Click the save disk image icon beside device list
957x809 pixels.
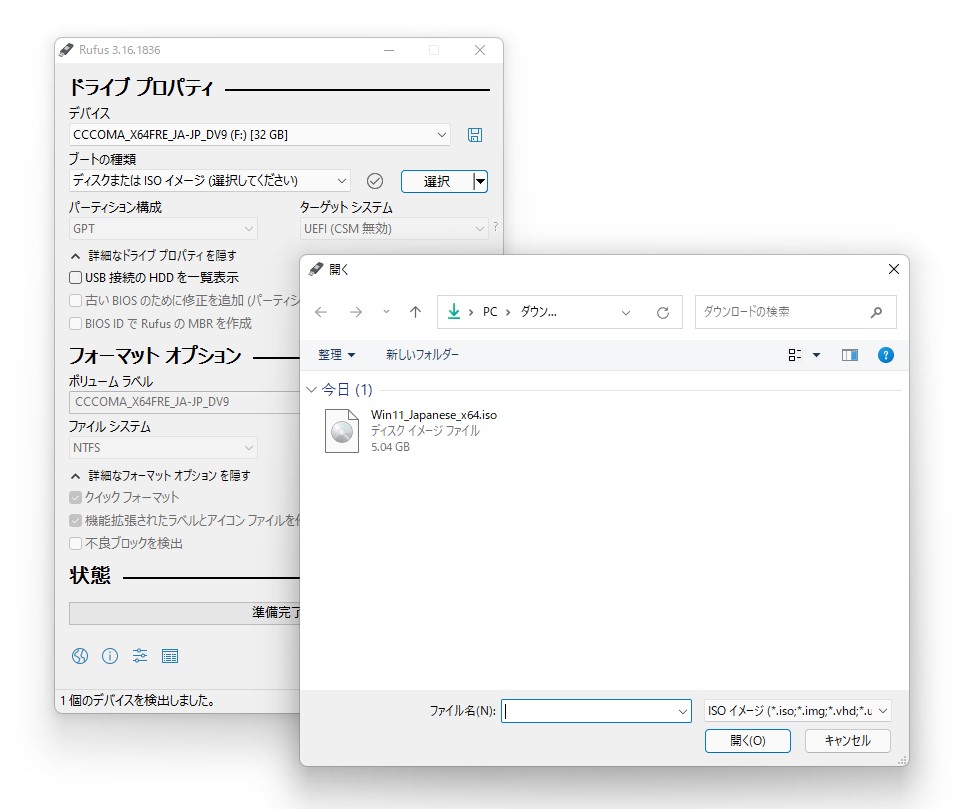475,134
